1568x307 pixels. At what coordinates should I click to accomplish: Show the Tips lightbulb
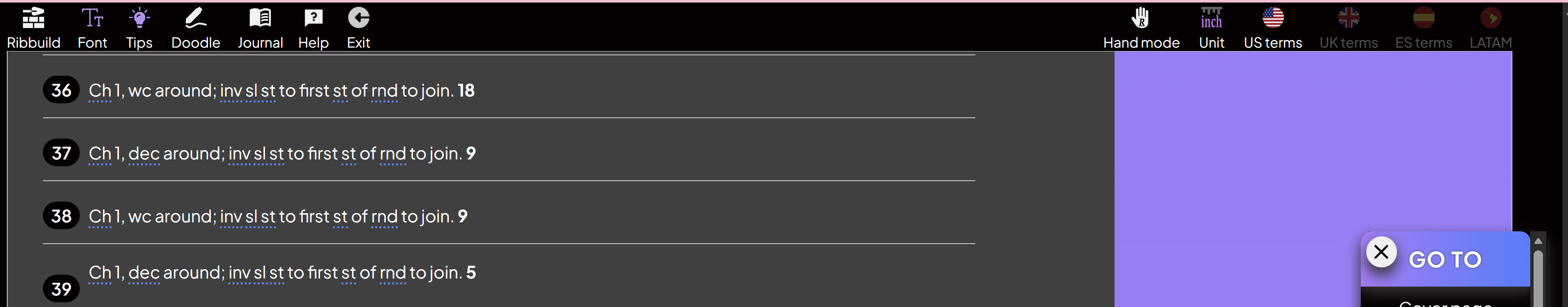[x=139, y=27]
